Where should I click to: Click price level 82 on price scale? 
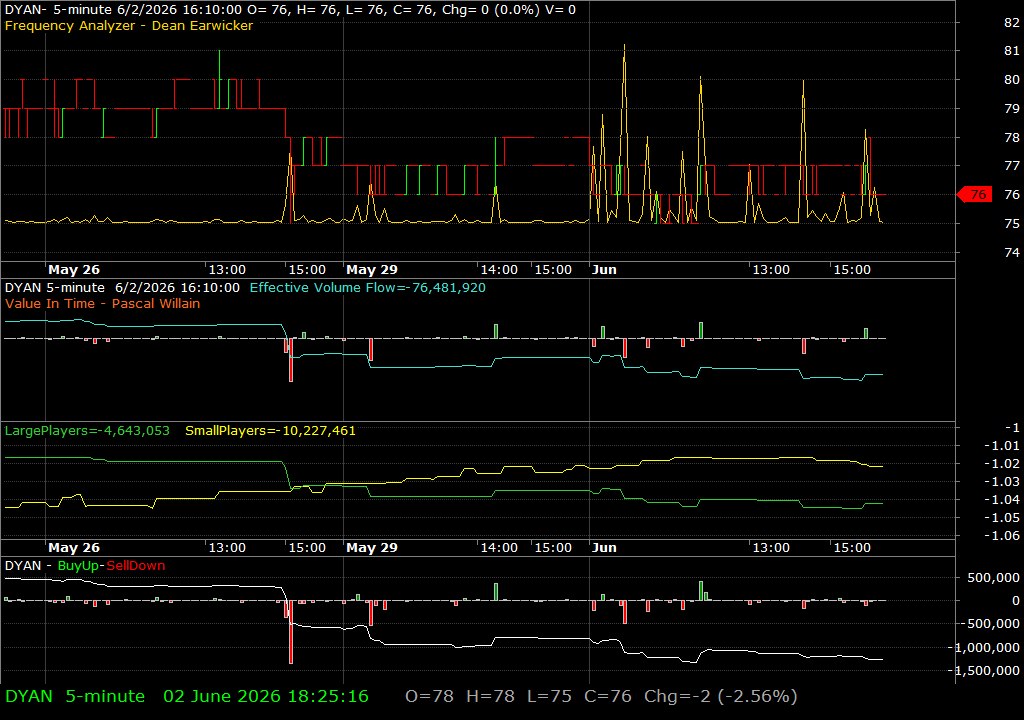click(x=1012, y=22)
